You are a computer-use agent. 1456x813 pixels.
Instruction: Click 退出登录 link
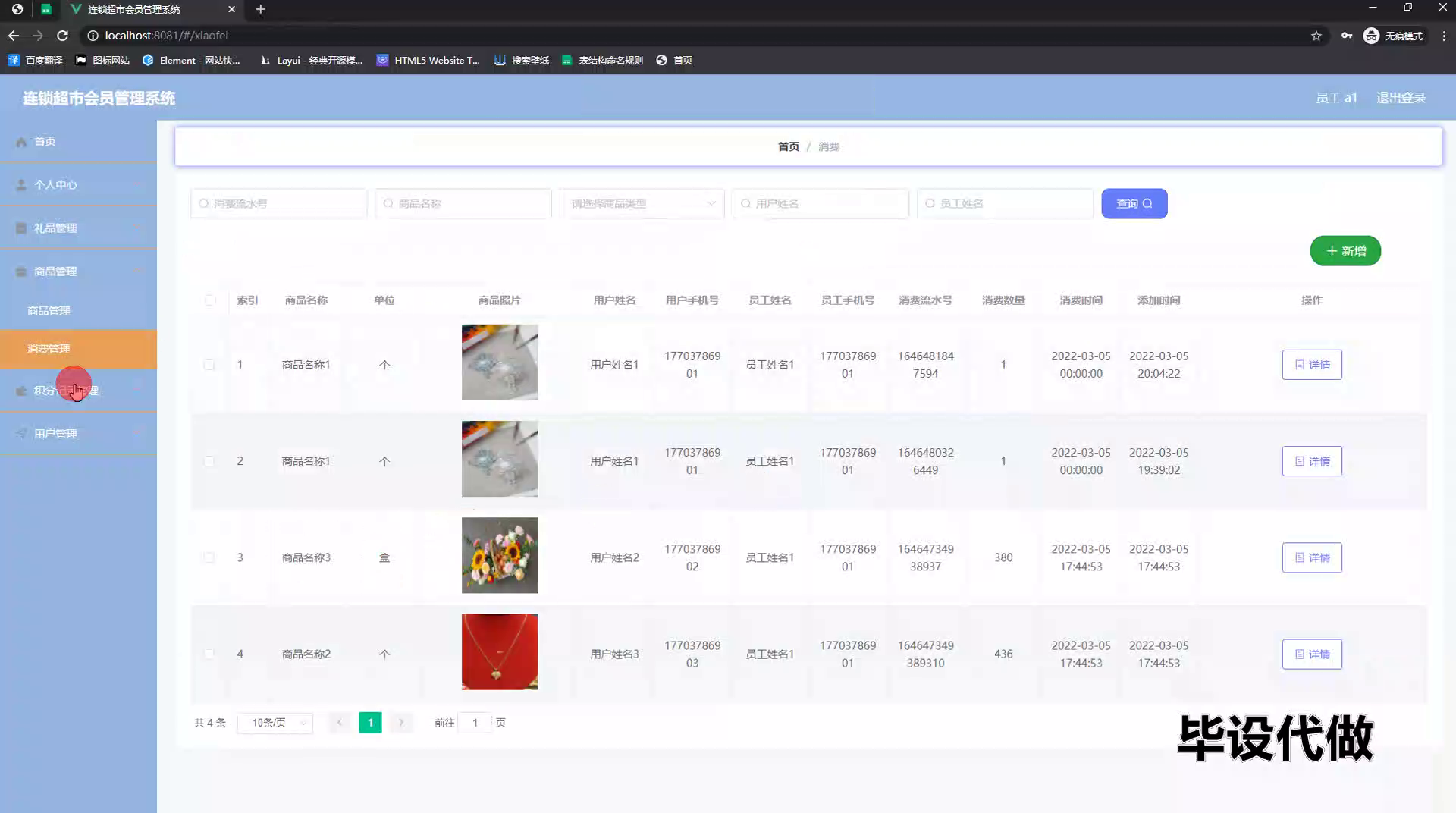click(1401, 98)
